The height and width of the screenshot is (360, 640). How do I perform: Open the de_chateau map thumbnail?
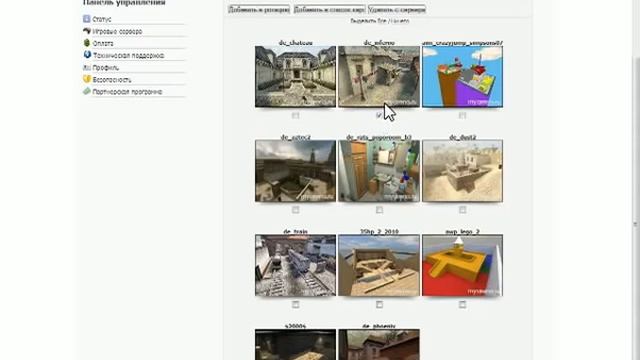click(296, 77)
